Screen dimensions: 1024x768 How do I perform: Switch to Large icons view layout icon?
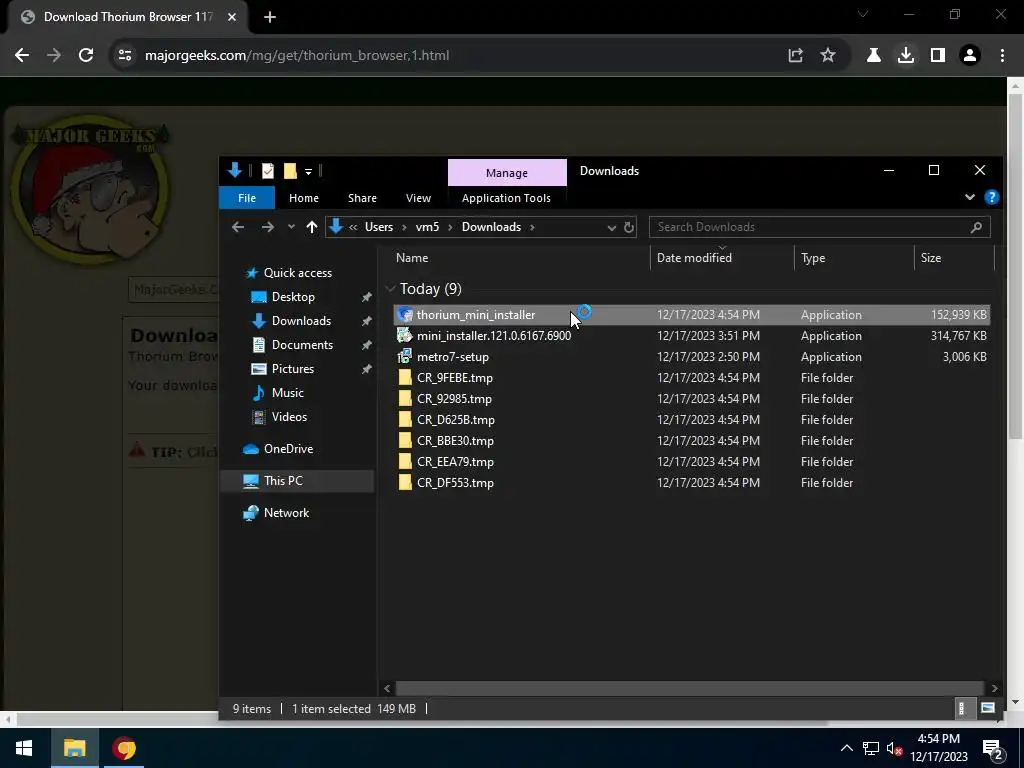[x=987, y=709]
